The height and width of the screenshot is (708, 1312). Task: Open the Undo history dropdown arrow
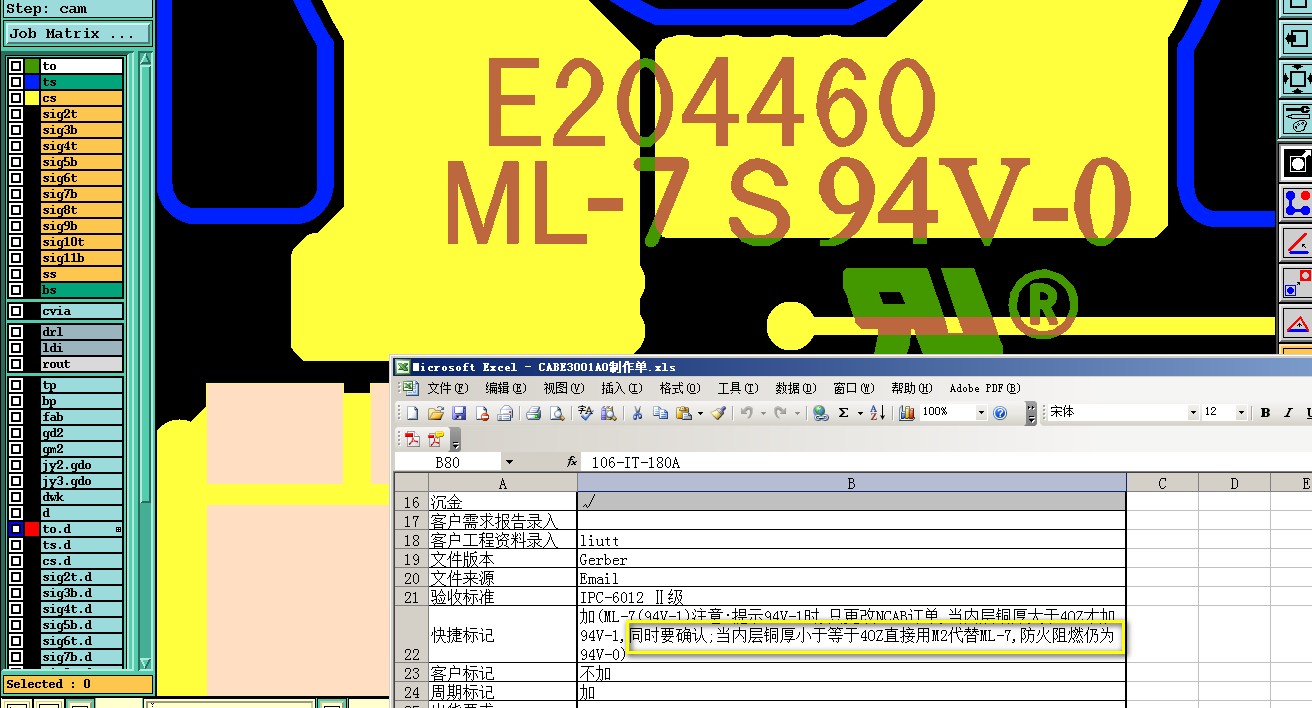point(762,413)
